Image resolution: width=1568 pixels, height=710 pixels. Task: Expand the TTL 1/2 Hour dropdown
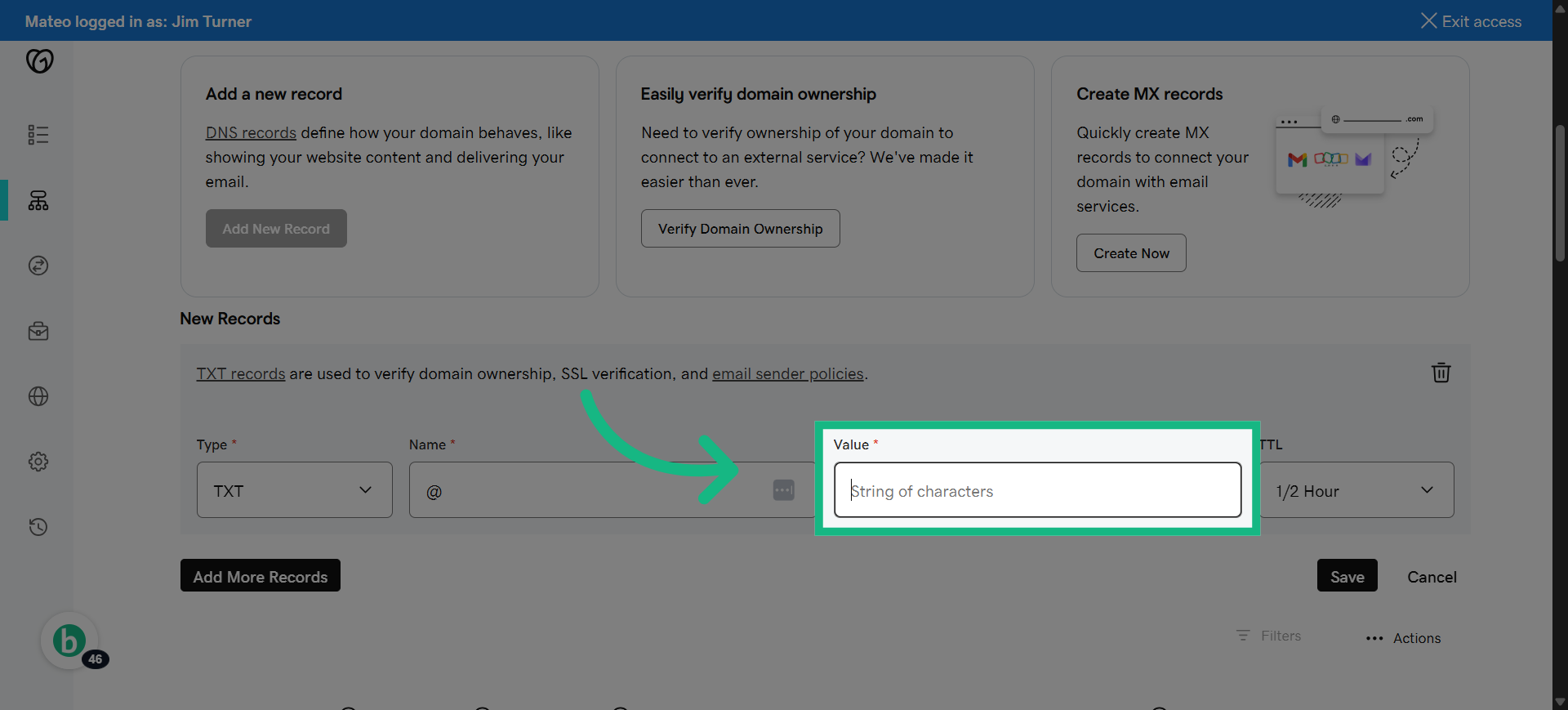coord(1356,490)
